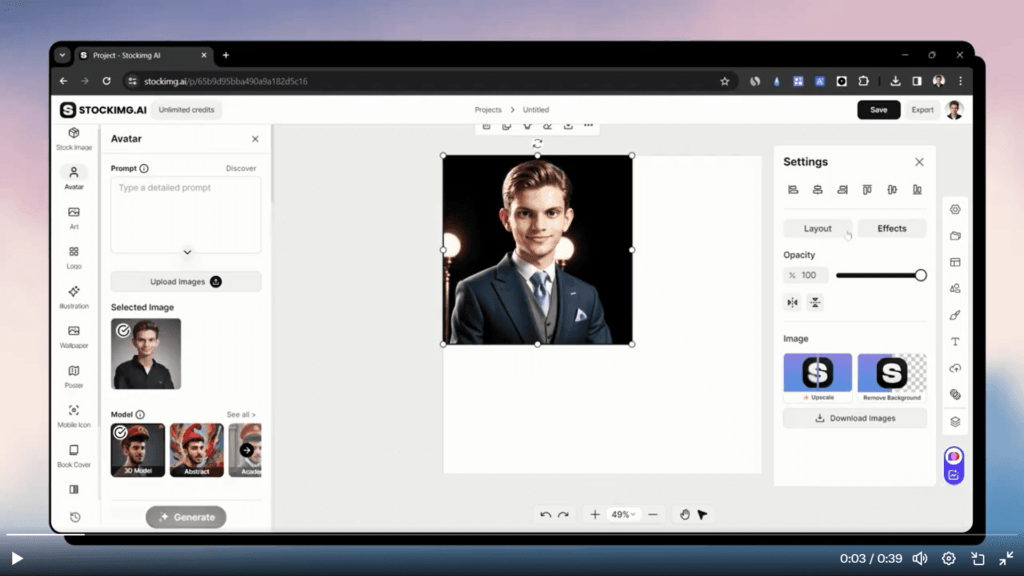
Task: Go to Projects breadcrumb
Action: pos(488,110)
